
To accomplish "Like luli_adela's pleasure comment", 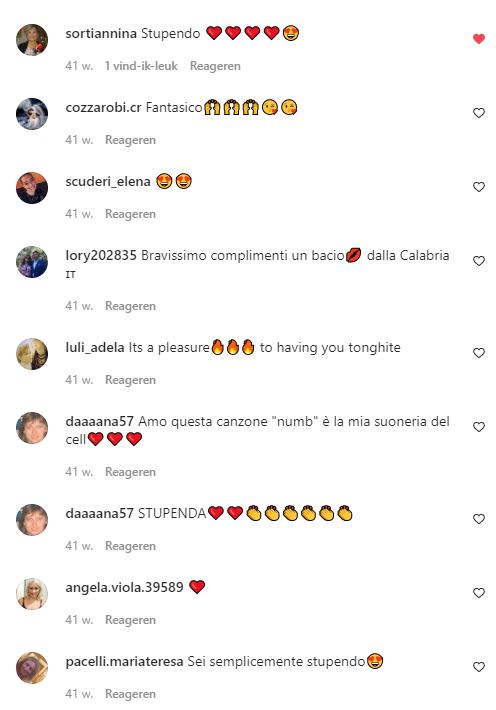I will coord(479,352).
